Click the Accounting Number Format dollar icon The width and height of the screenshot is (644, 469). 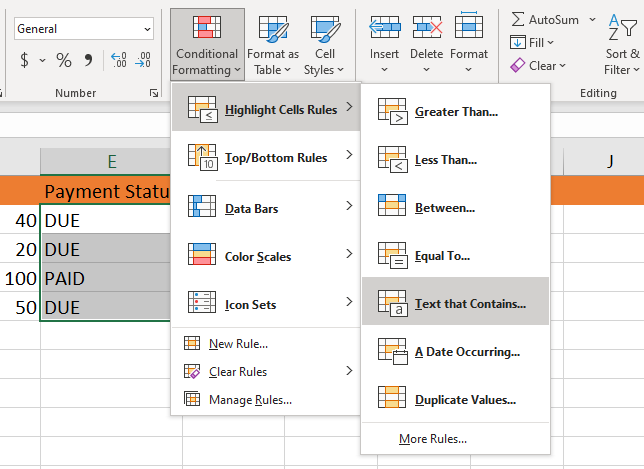25,61
